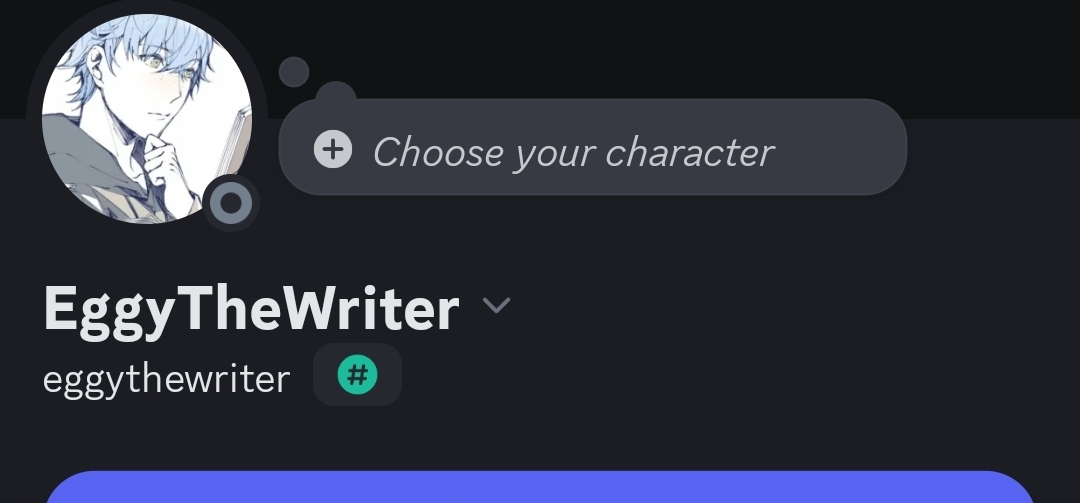Screen dimensions: 1080x503
Task: Expand the chevron next to EggyTheWriter
Action: coord(496,305)
